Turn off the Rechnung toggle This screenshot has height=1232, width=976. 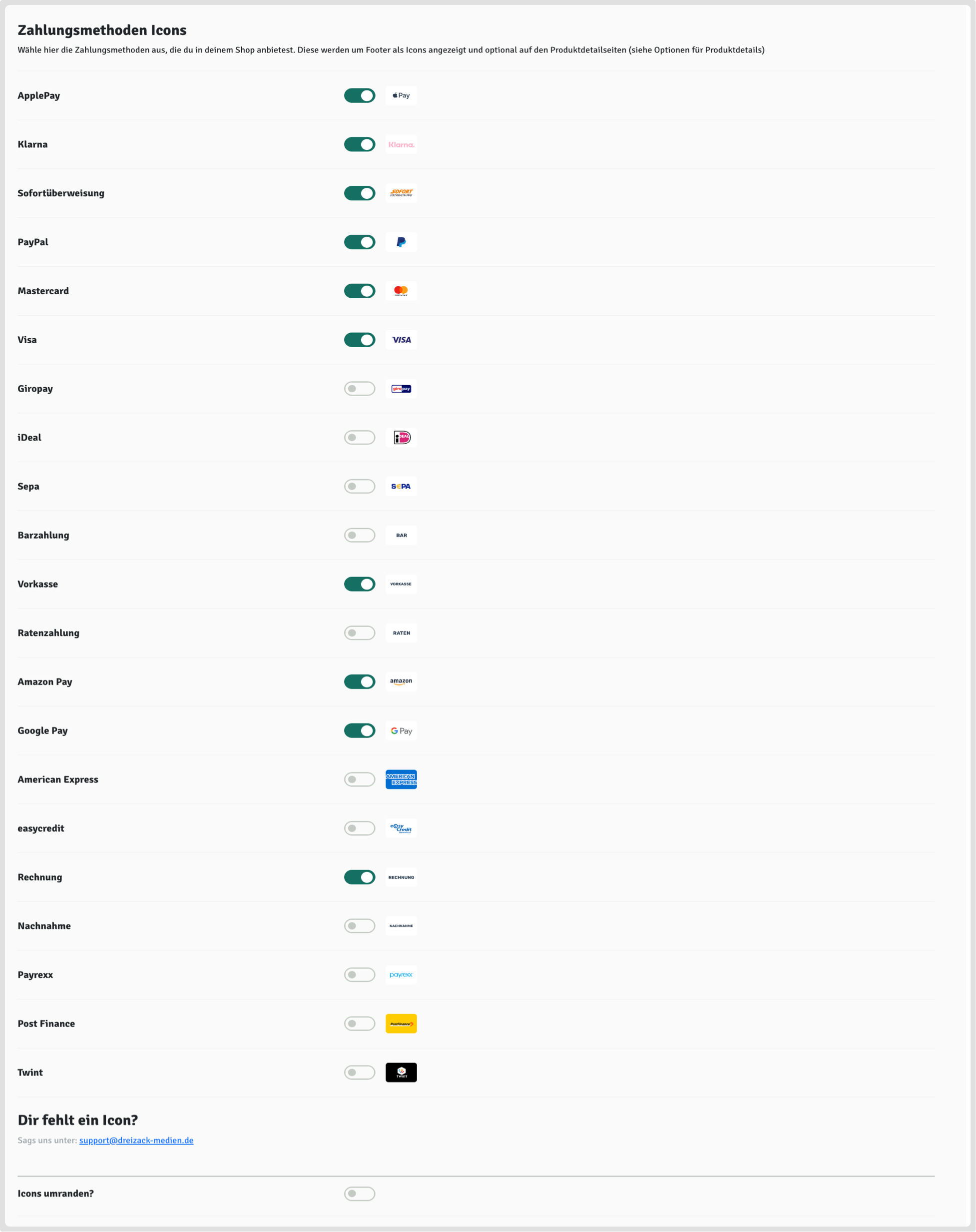point(360,877)
